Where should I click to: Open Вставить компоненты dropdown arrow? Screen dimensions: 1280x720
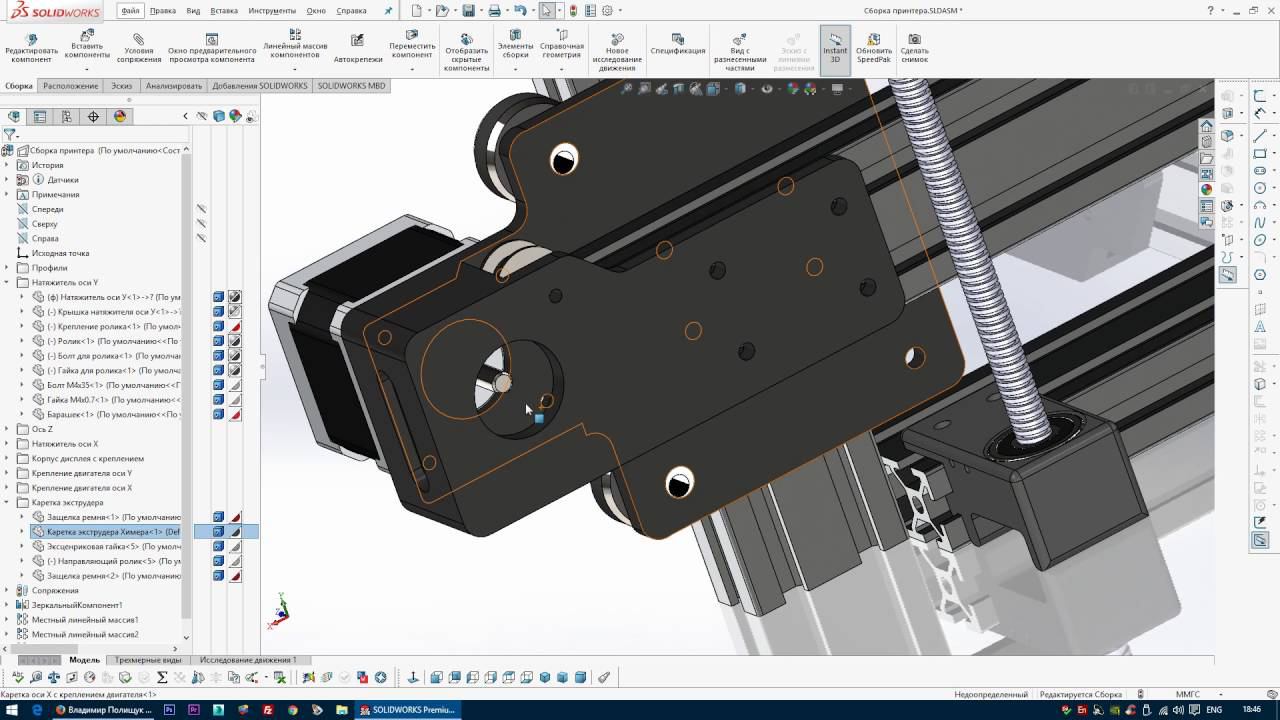coord(87,69)
